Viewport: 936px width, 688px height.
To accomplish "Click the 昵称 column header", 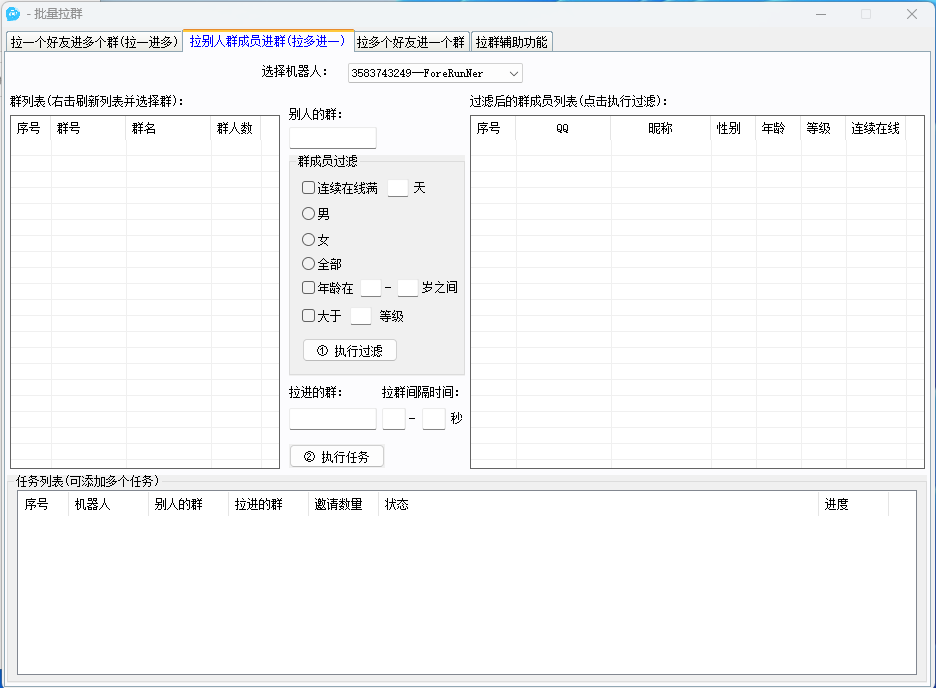I will pos(660,129).
